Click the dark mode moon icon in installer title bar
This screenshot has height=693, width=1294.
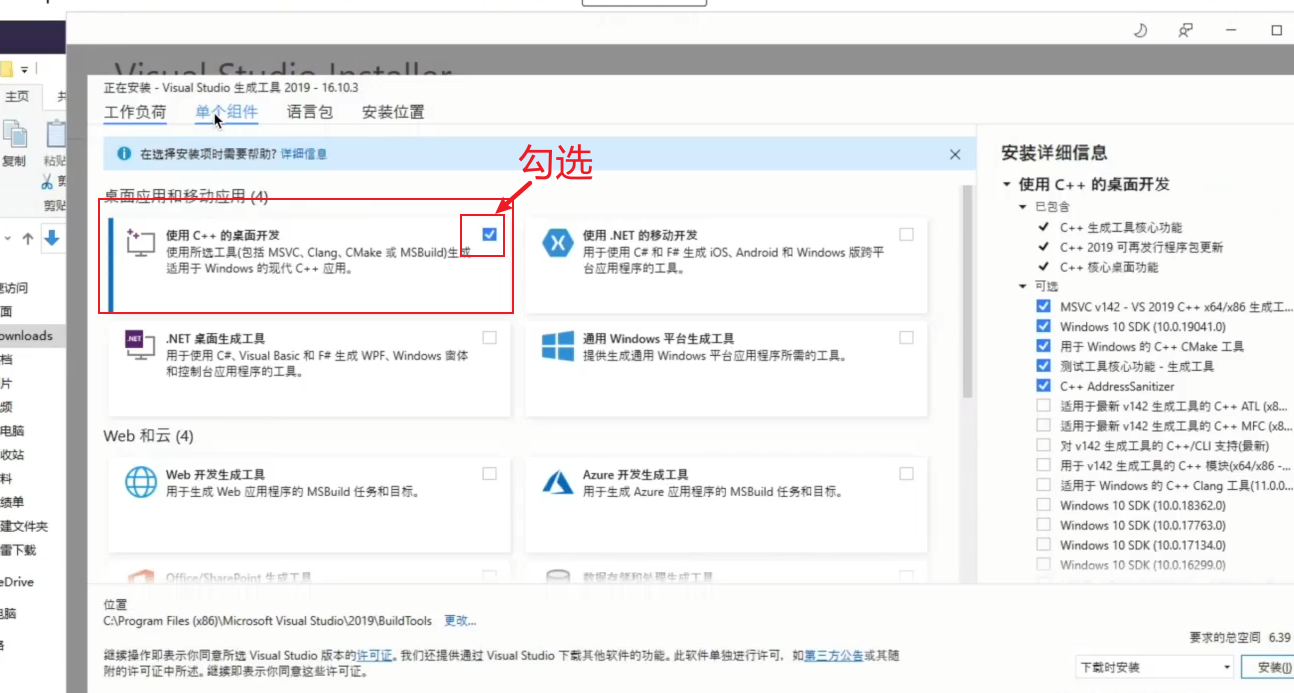pos(1140,30)
